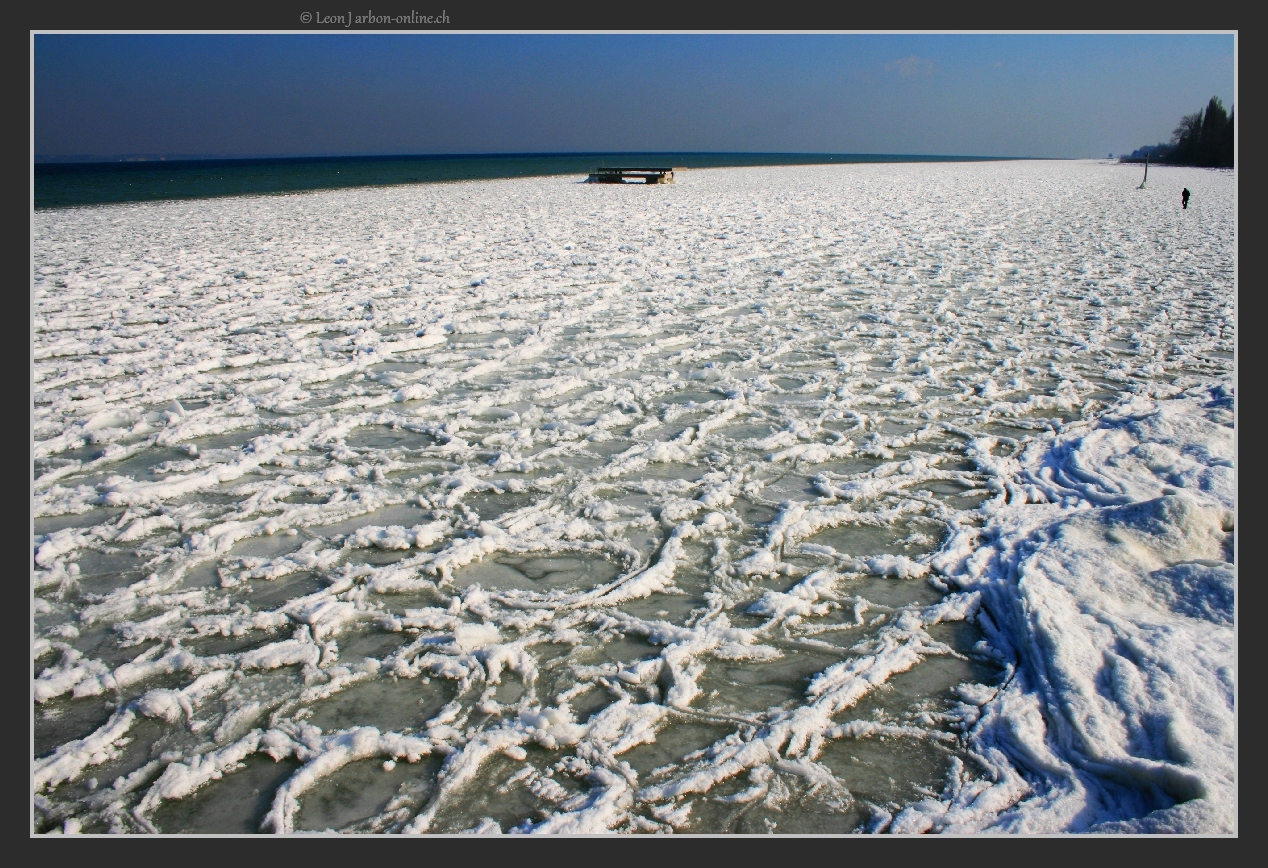Click the dark trees on the shoreline
1268x868 pixels.
(1205, 137)
